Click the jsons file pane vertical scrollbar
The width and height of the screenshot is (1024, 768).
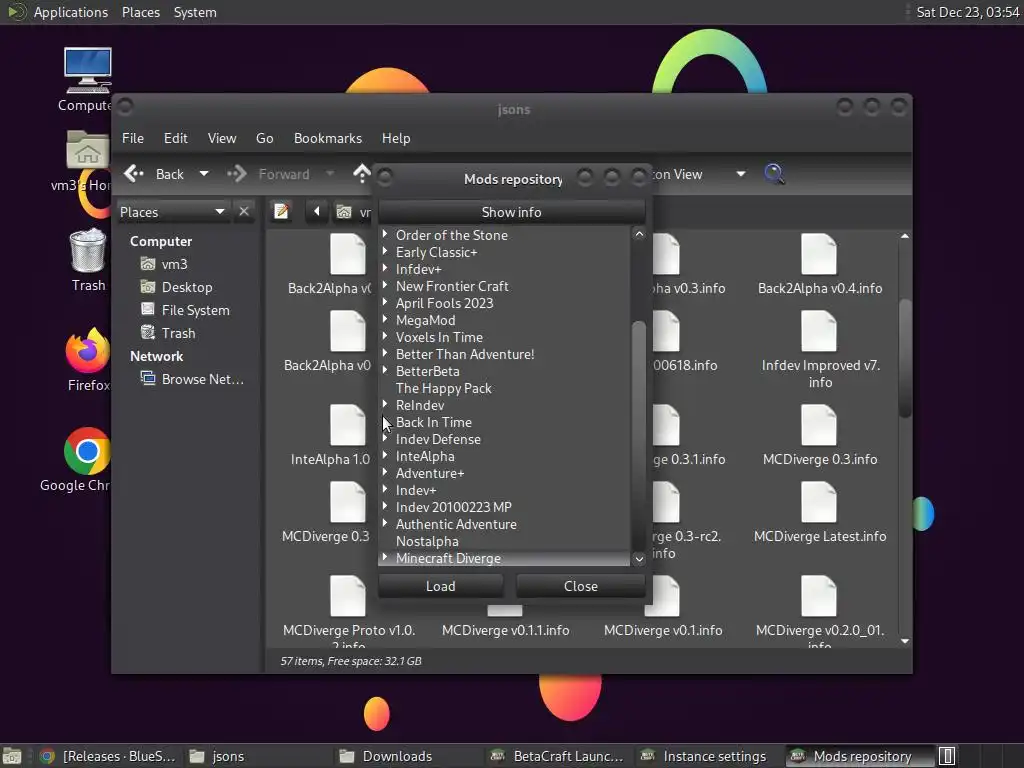click(904, 358)
